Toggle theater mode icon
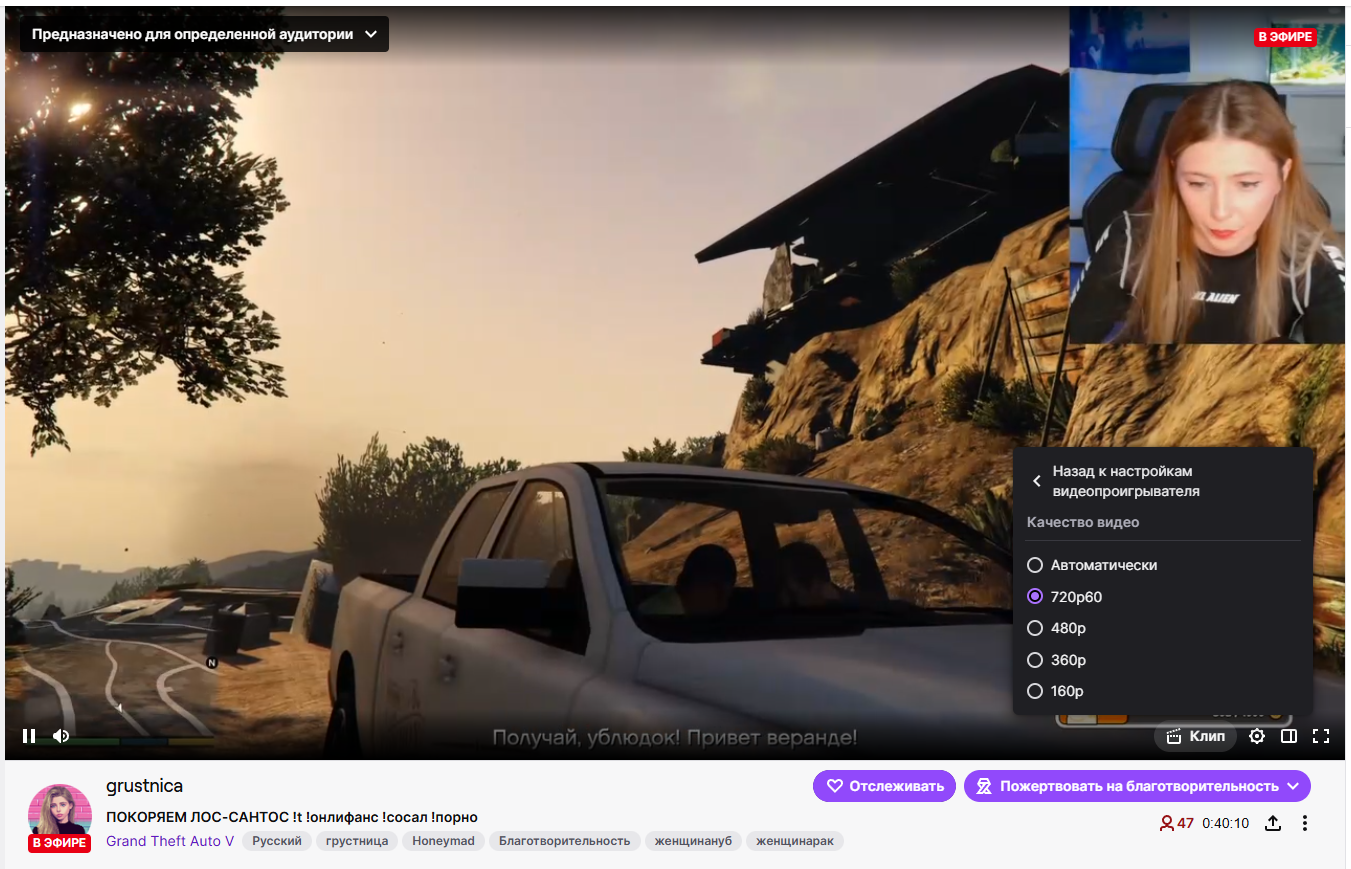This screenshot has width=1351, height=869. click(1289, 736)
